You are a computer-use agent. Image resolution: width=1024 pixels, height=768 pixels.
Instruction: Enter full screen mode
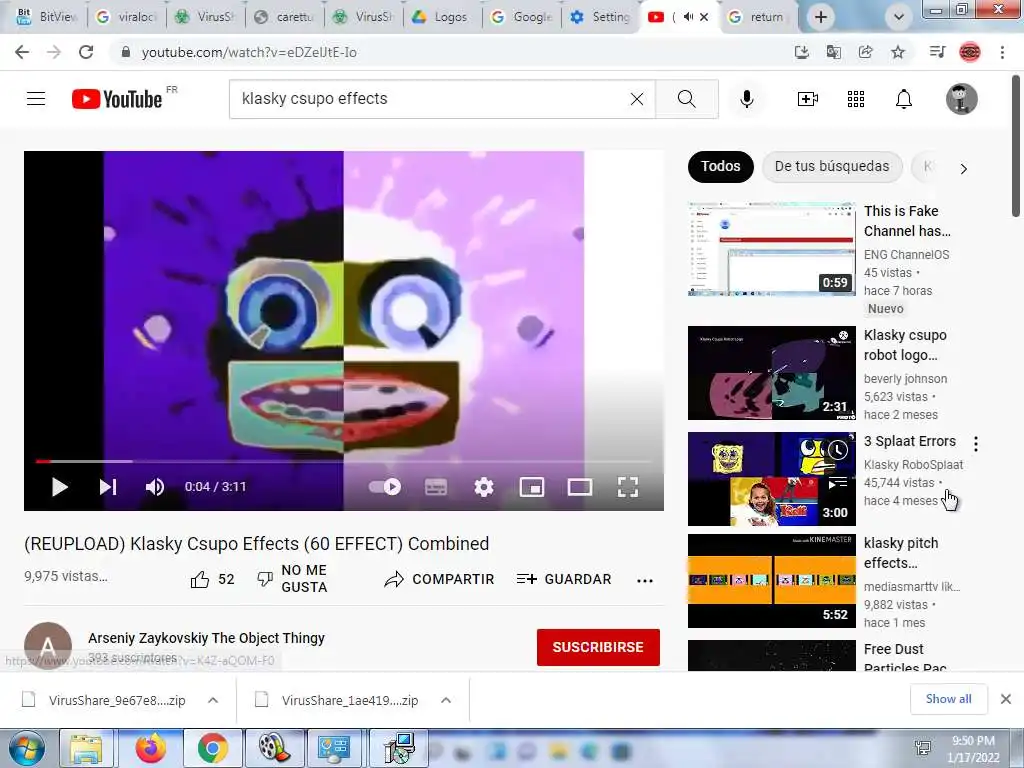pos(628,487)
